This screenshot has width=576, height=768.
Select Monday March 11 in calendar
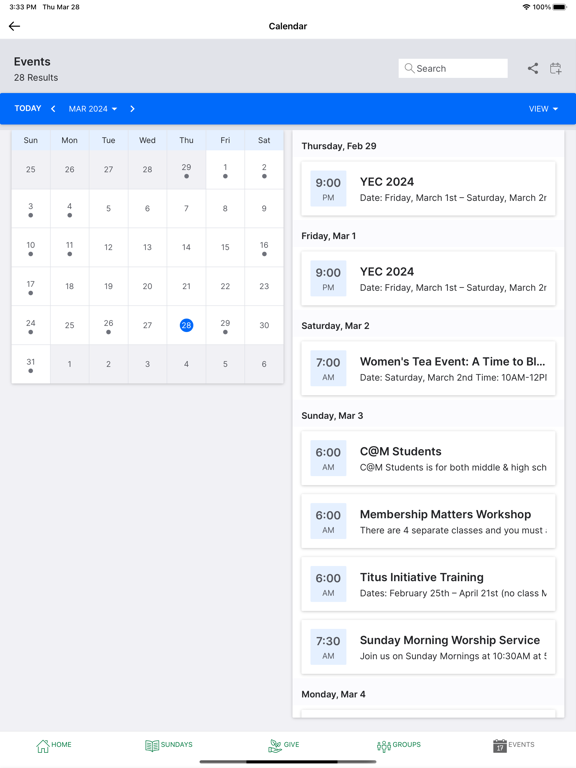[70, 247]
